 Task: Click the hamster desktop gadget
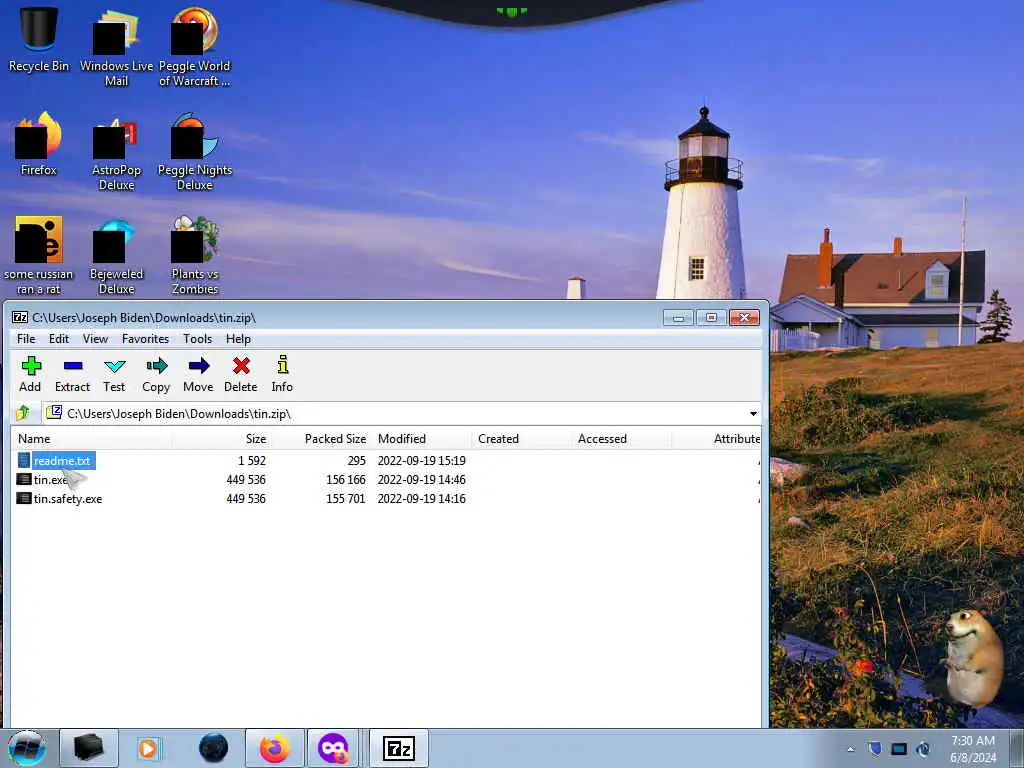(973, 656)
